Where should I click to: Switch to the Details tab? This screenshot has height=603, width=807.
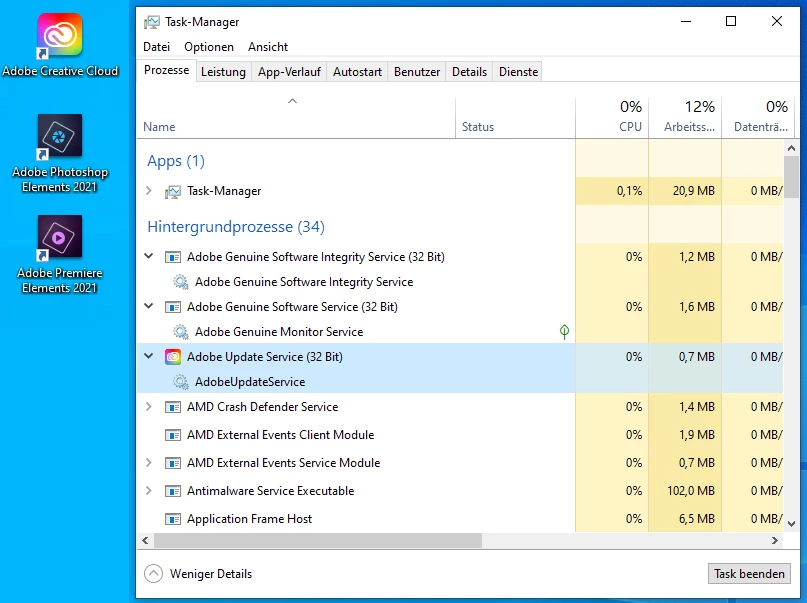click(469, 72)
